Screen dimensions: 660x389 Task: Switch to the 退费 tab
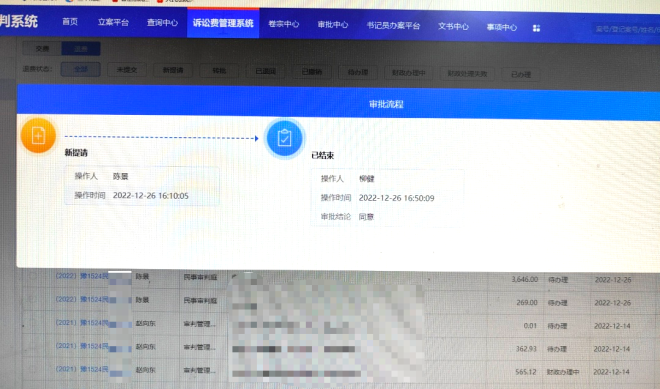(81, 49)
